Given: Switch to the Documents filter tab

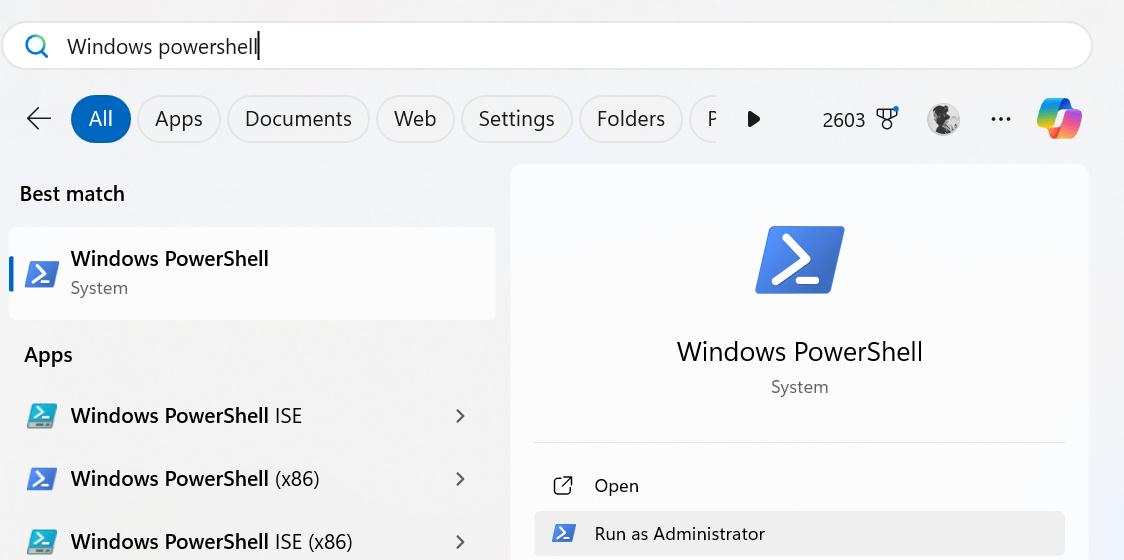Looking at the screenshot, I should click(x=298, y=119).
